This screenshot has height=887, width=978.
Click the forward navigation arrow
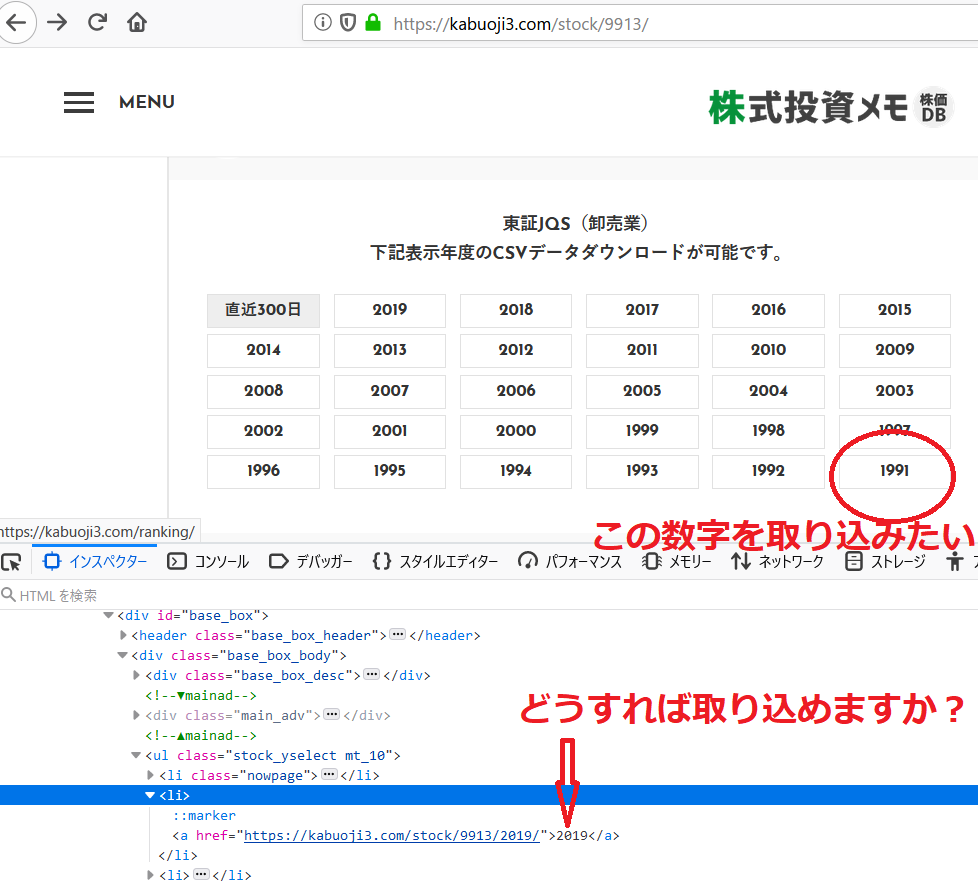57,22
